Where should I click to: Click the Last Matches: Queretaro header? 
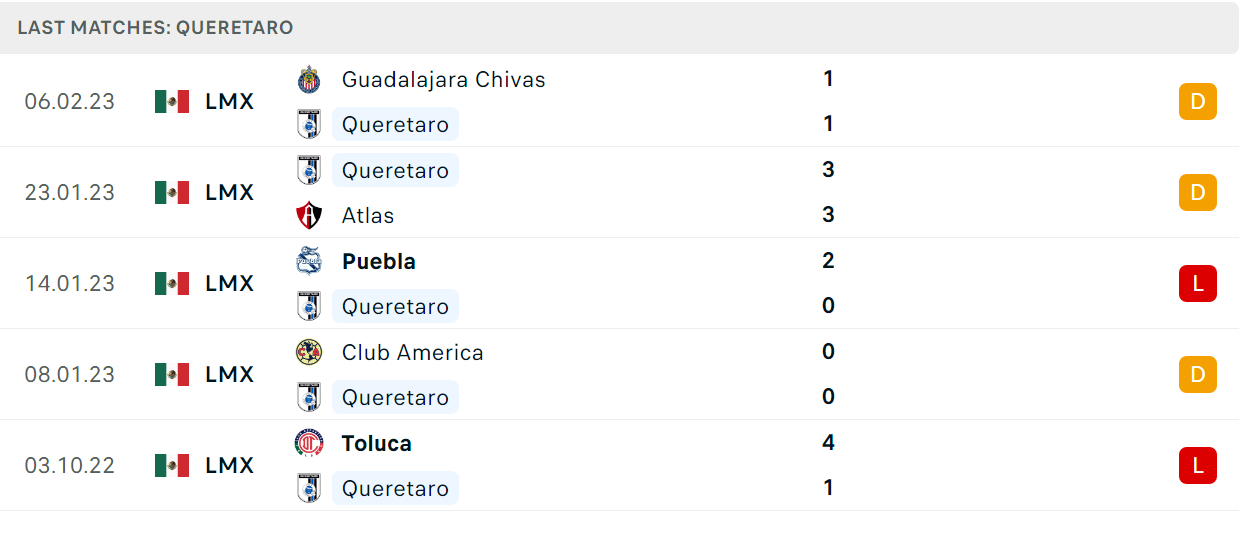[155, 27]
